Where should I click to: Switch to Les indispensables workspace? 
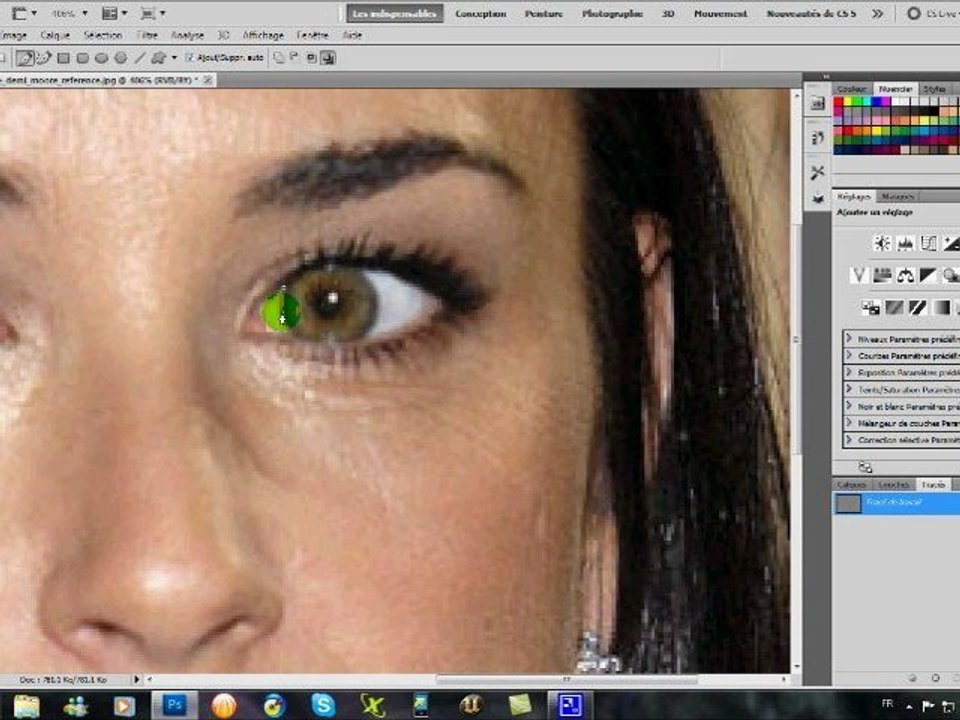point(395,13)
